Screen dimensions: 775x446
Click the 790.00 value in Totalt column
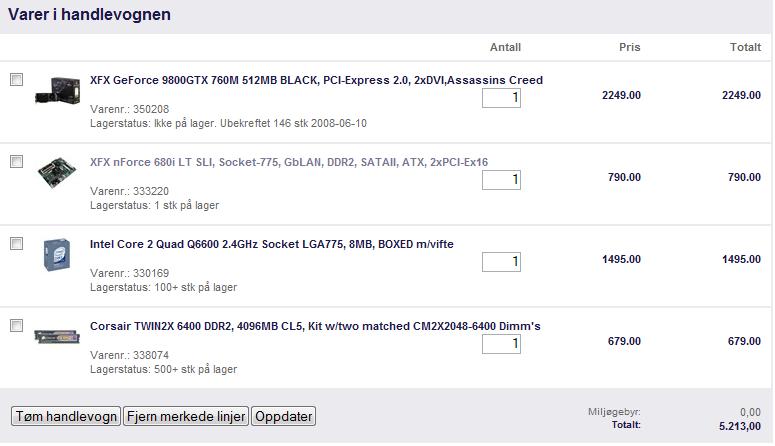click(744, 178)
